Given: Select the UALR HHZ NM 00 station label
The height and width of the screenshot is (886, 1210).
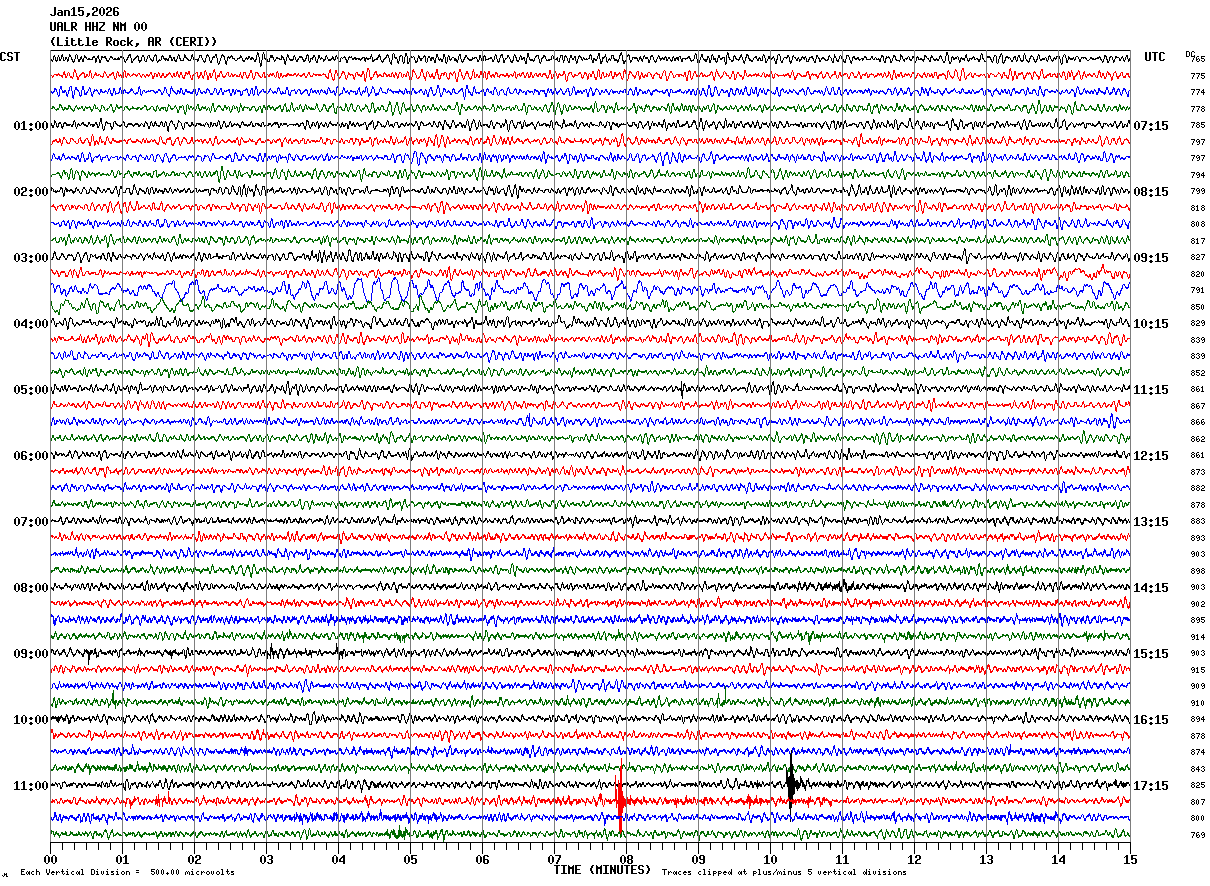Looking at the screenshot, I should point(98,27).
